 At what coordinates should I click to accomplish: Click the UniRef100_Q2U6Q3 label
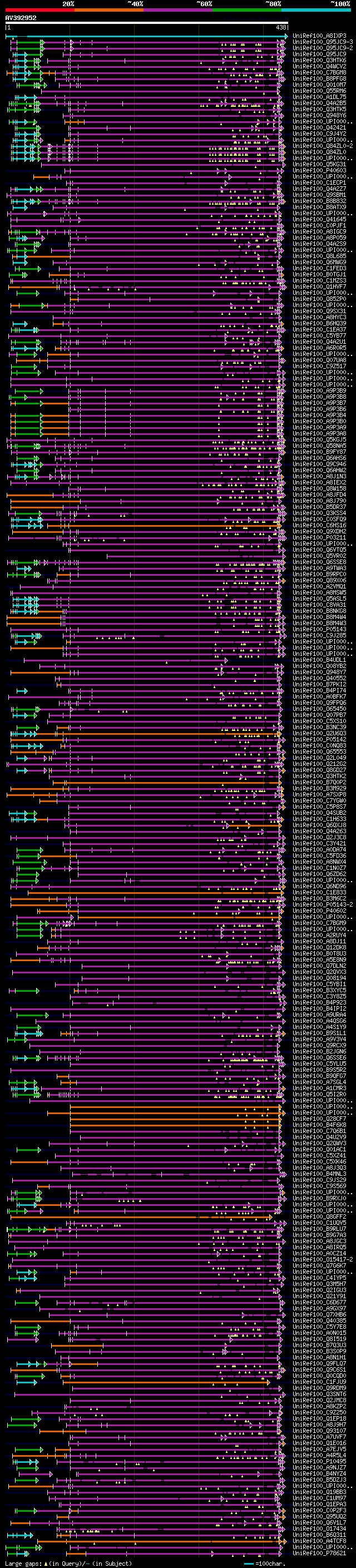point(319,733)
